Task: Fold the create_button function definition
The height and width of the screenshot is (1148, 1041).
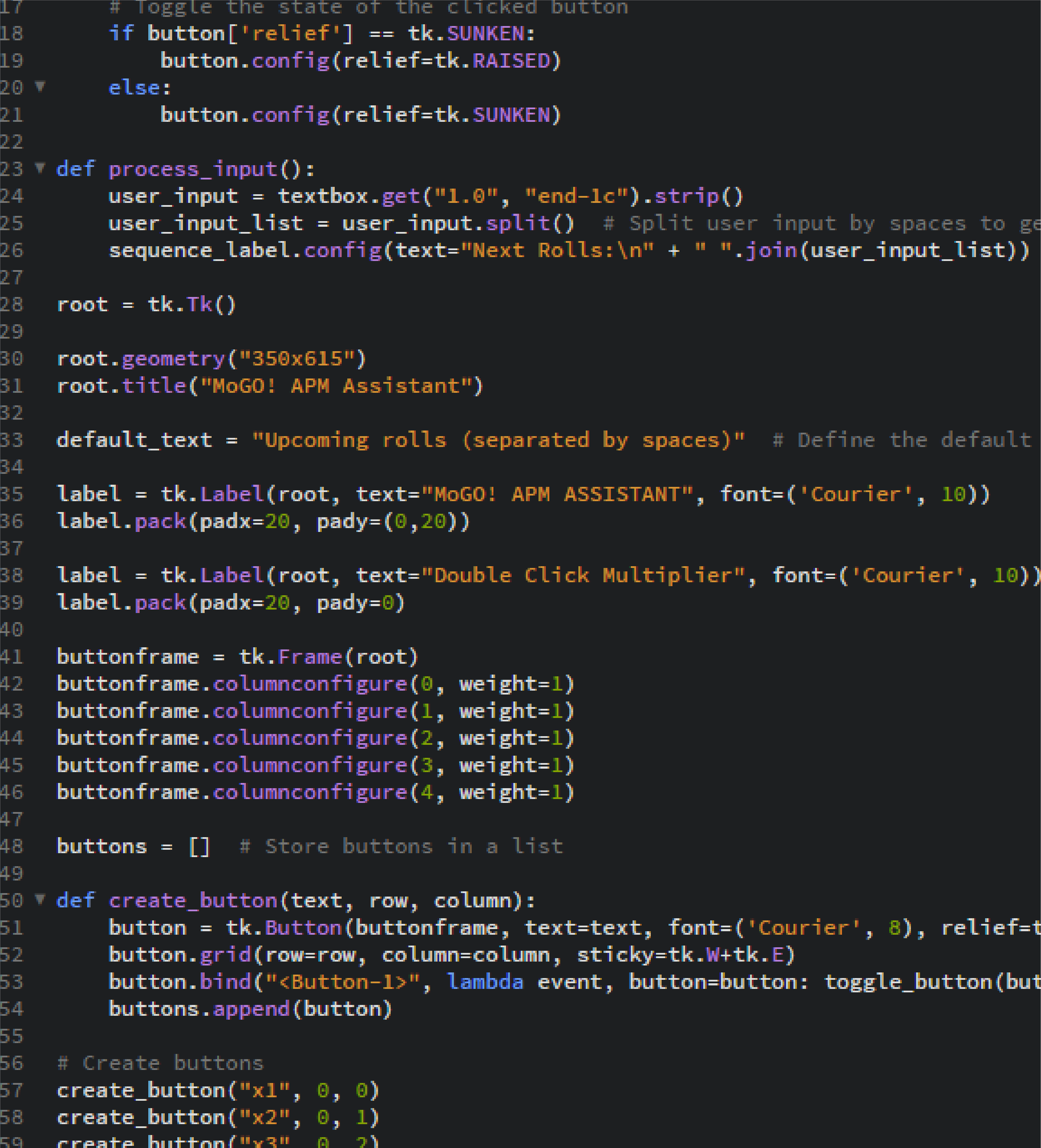Action: click(x=40, y=899)
